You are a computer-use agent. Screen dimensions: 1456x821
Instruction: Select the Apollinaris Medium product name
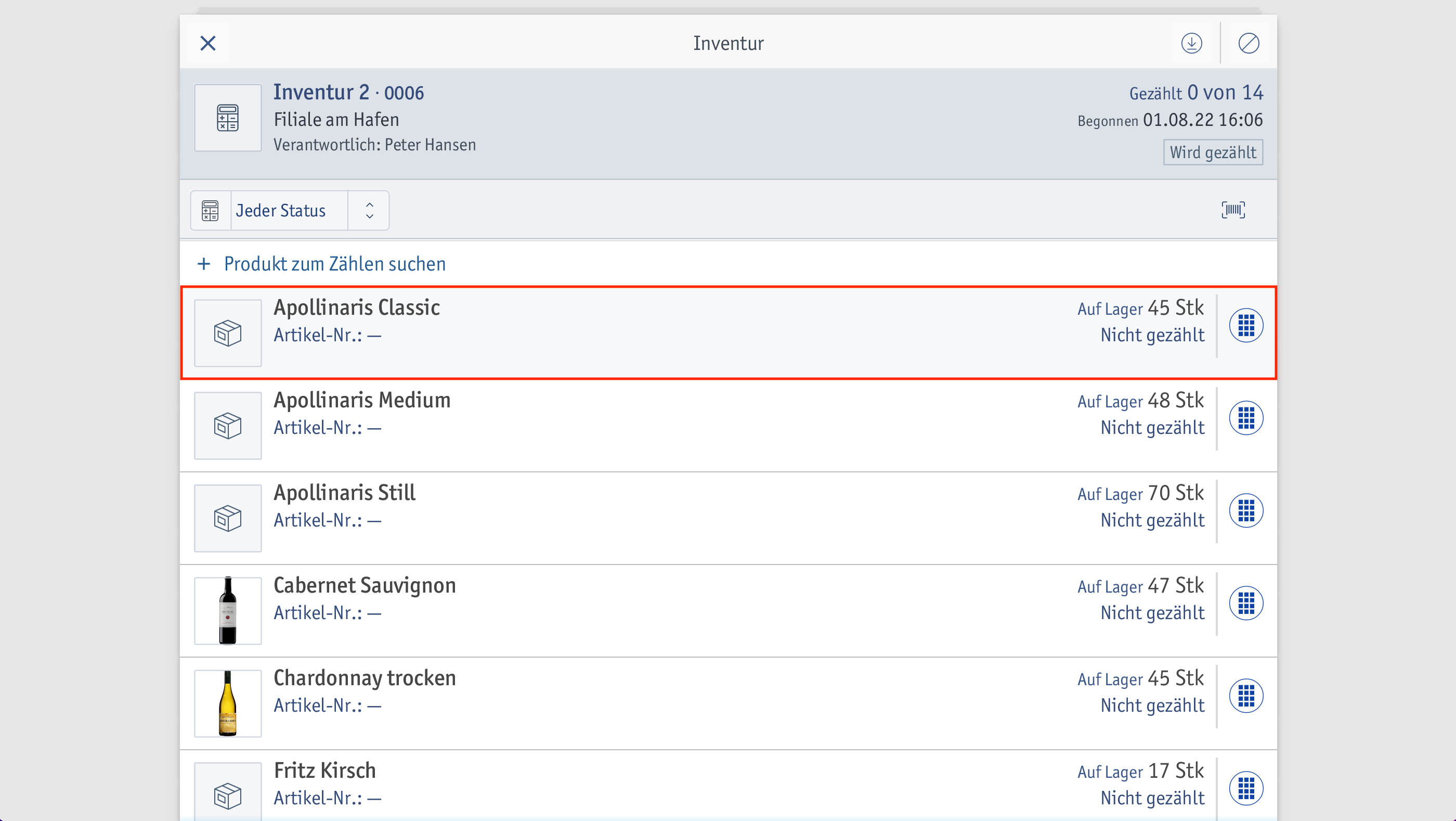point(362,400)
